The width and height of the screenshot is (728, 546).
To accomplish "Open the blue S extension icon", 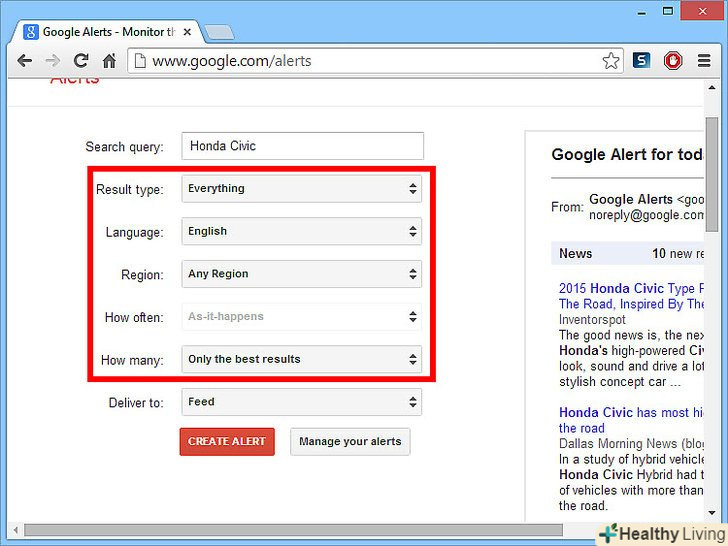I will coord(641,60).
